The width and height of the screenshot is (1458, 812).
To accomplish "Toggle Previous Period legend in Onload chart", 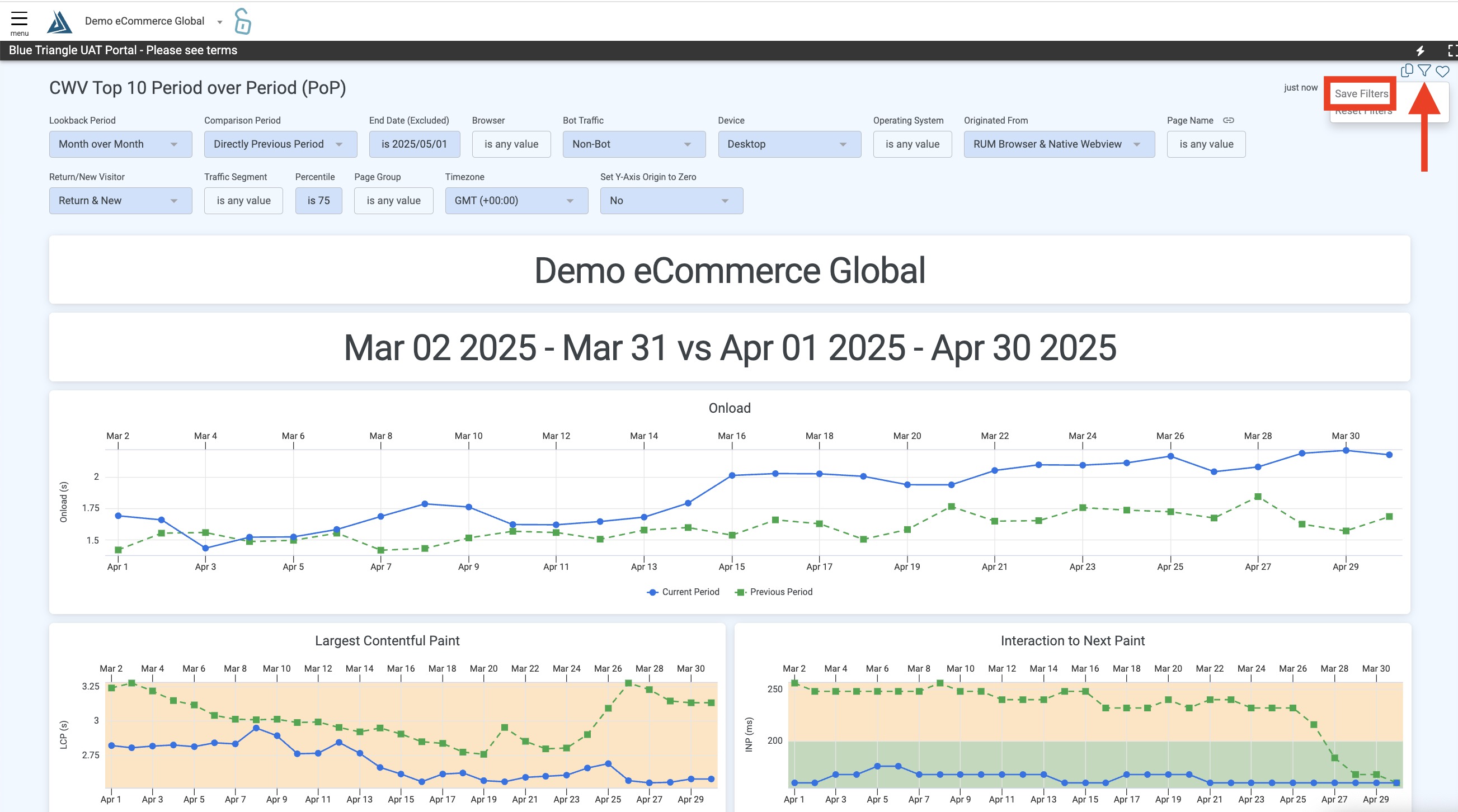I will 773,591.
